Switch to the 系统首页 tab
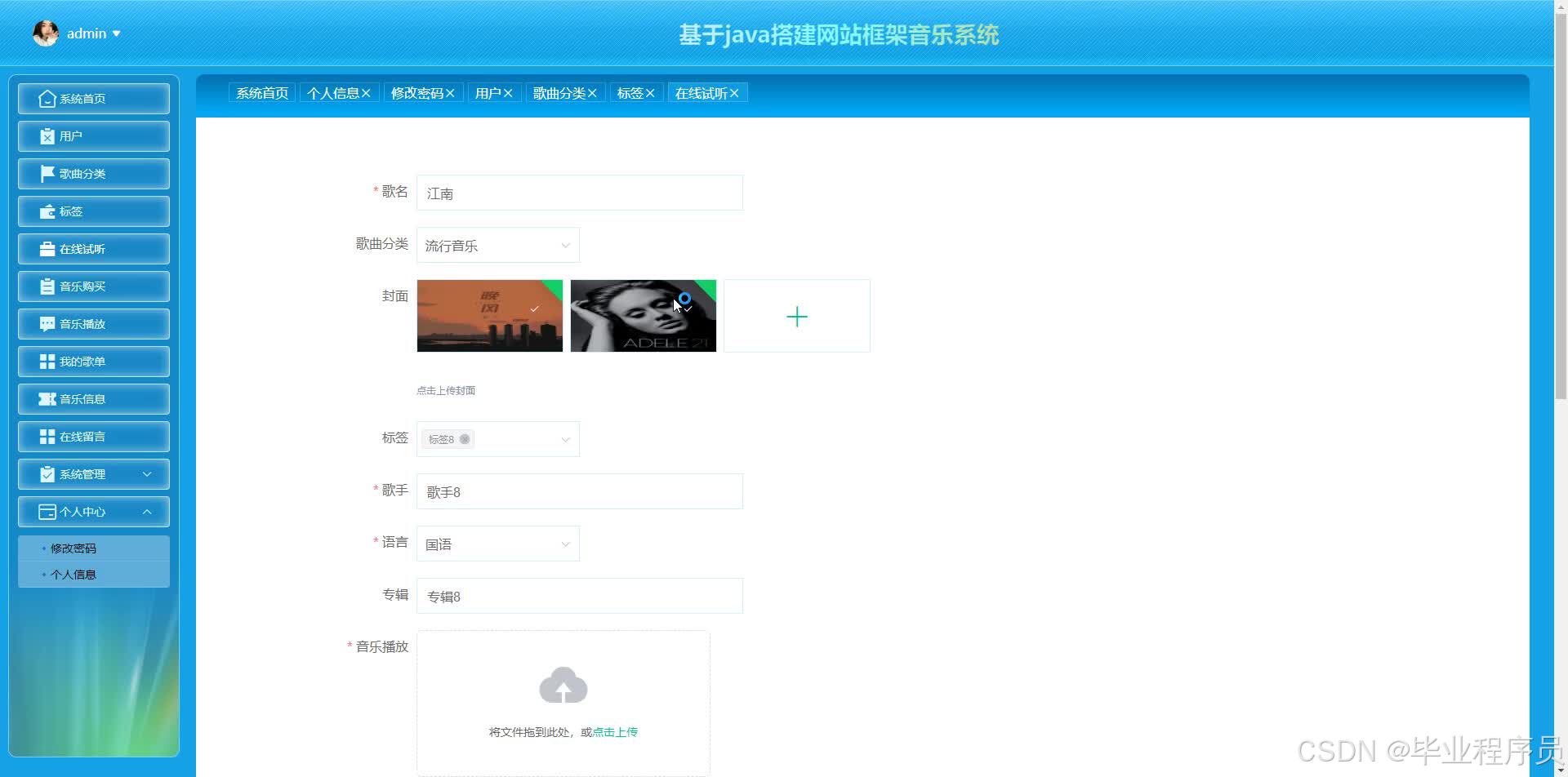 click(x=262, y=93)
